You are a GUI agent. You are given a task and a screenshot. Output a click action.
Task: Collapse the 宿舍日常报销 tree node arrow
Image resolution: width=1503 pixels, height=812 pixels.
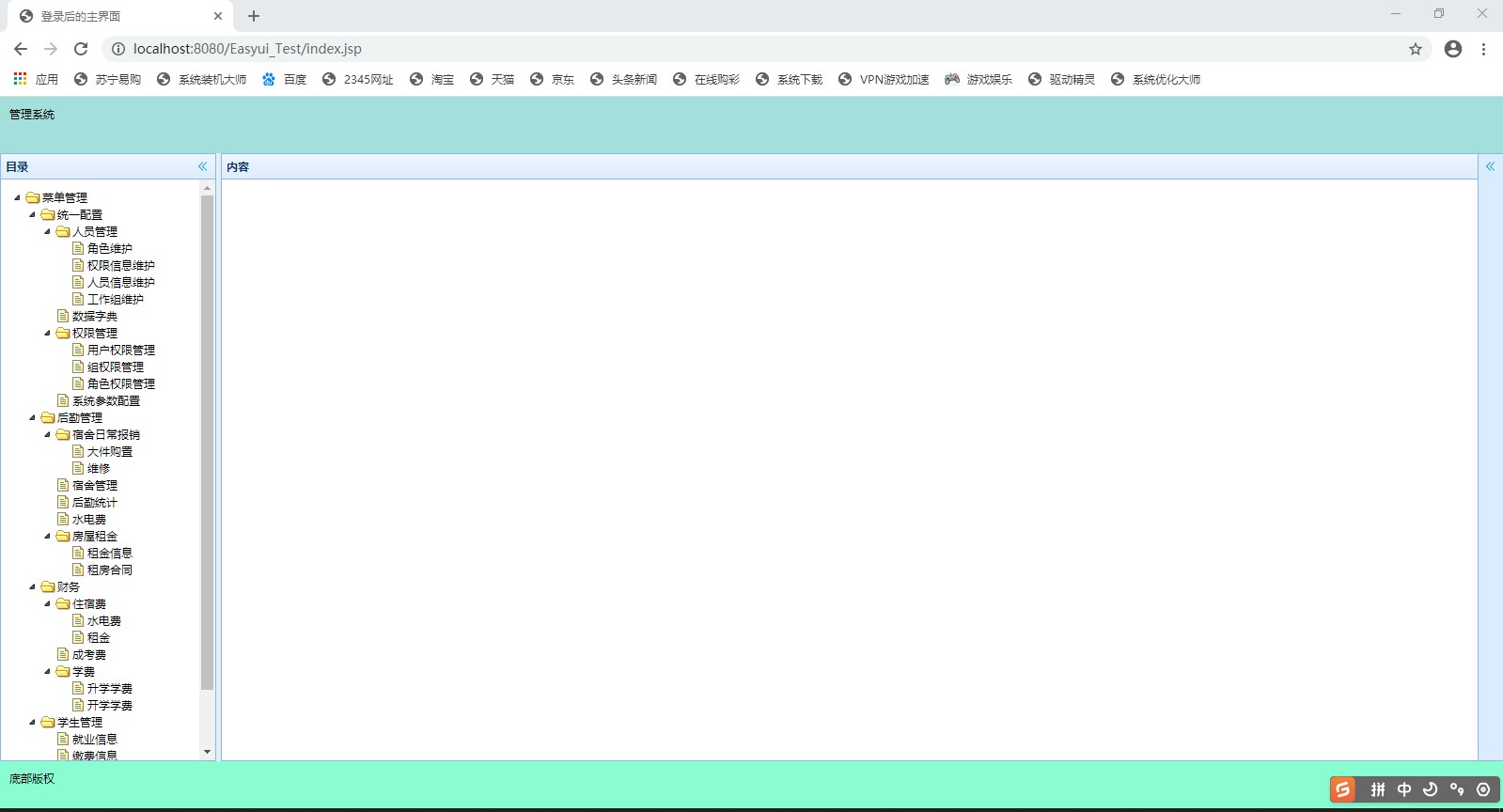click(x=47, y=434)
